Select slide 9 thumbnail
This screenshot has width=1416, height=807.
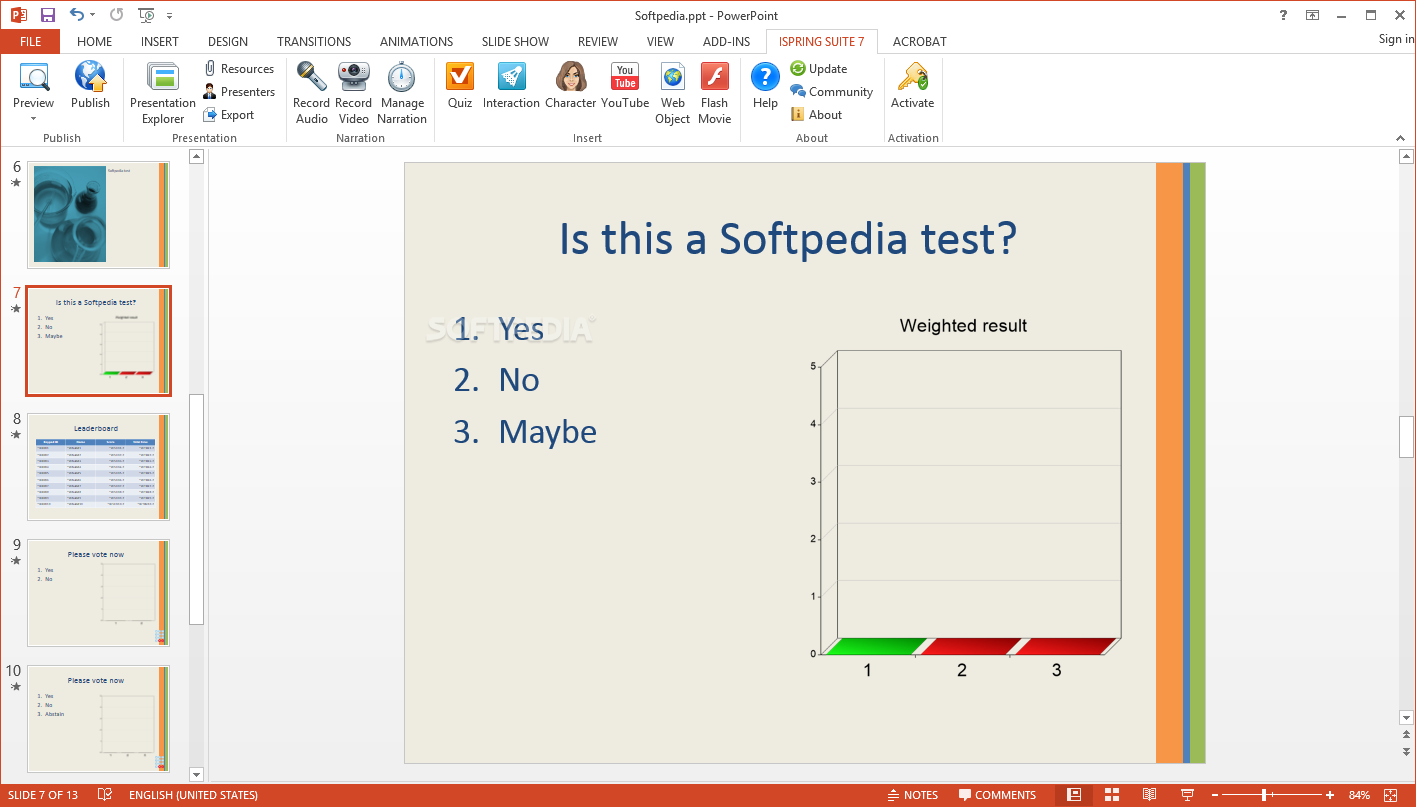pyautogui.click(x=99, y=593)
